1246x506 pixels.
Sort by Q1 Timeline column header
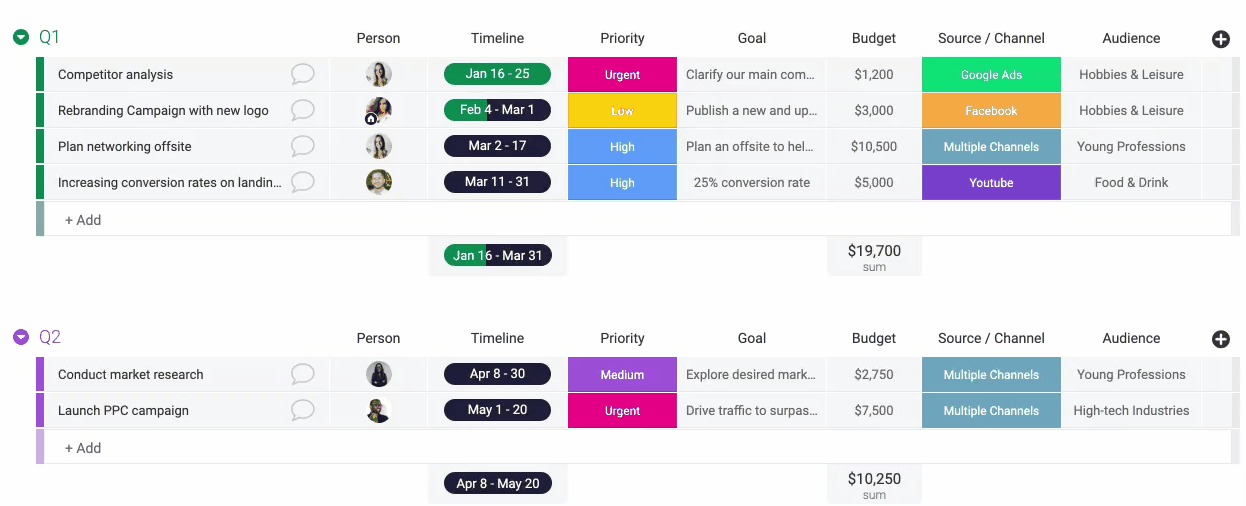coord(497,38)
